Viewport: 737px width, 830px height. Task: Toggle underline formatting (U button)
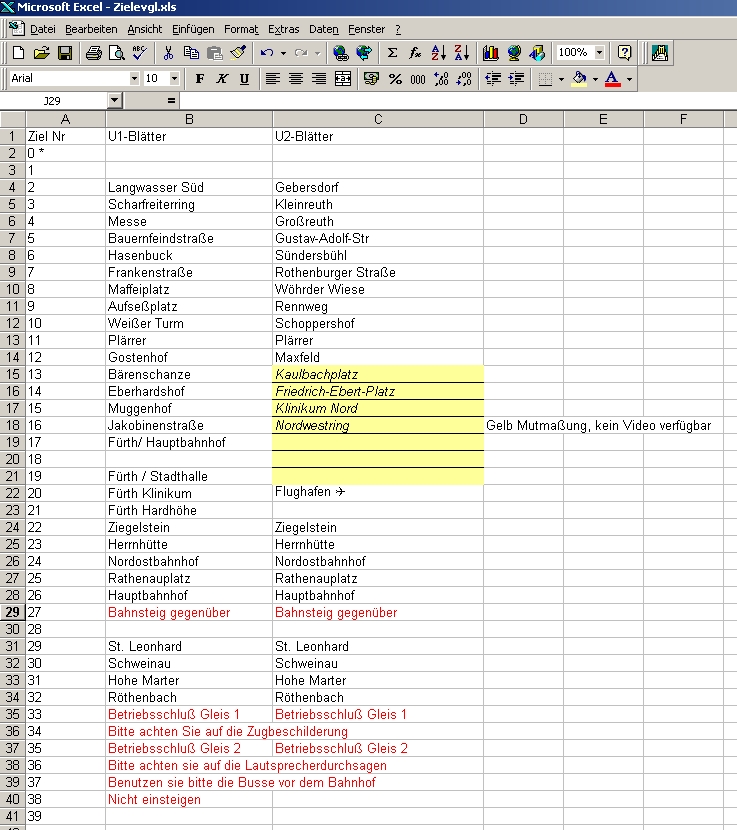tap(244, 79)
